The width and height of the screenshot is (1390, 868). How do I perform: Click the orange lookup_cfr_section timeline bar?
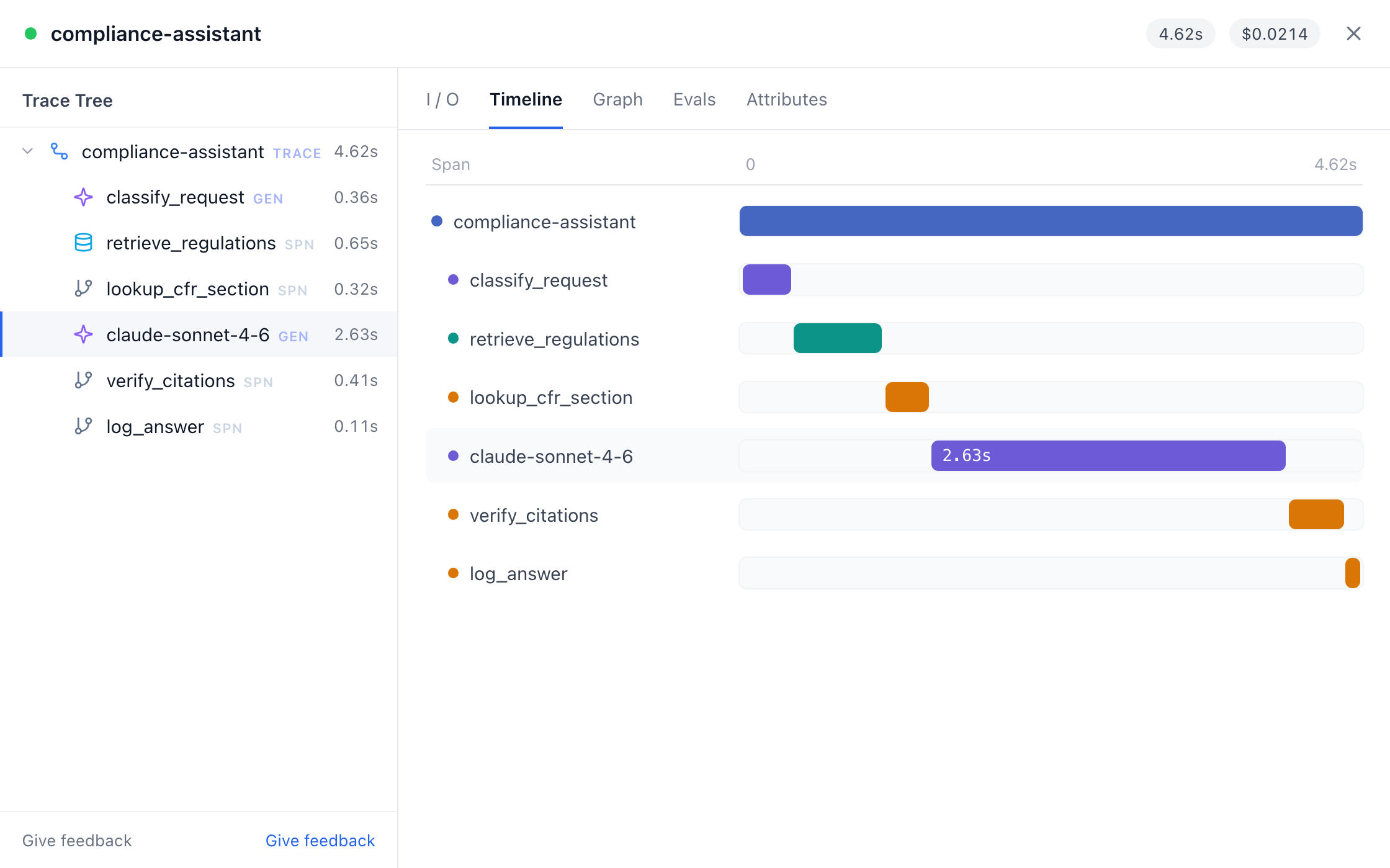click(x=907, y=397)
